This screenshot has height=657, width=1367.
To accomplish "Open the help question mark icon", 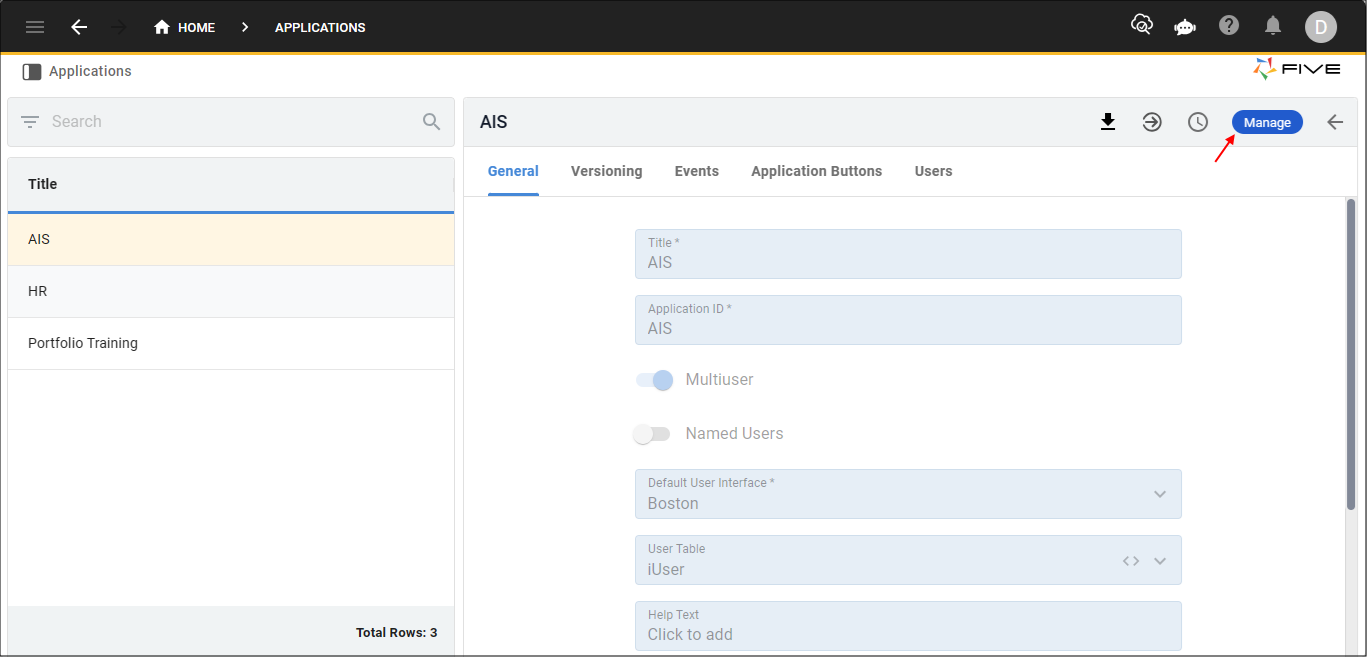I will point(1229,26).
